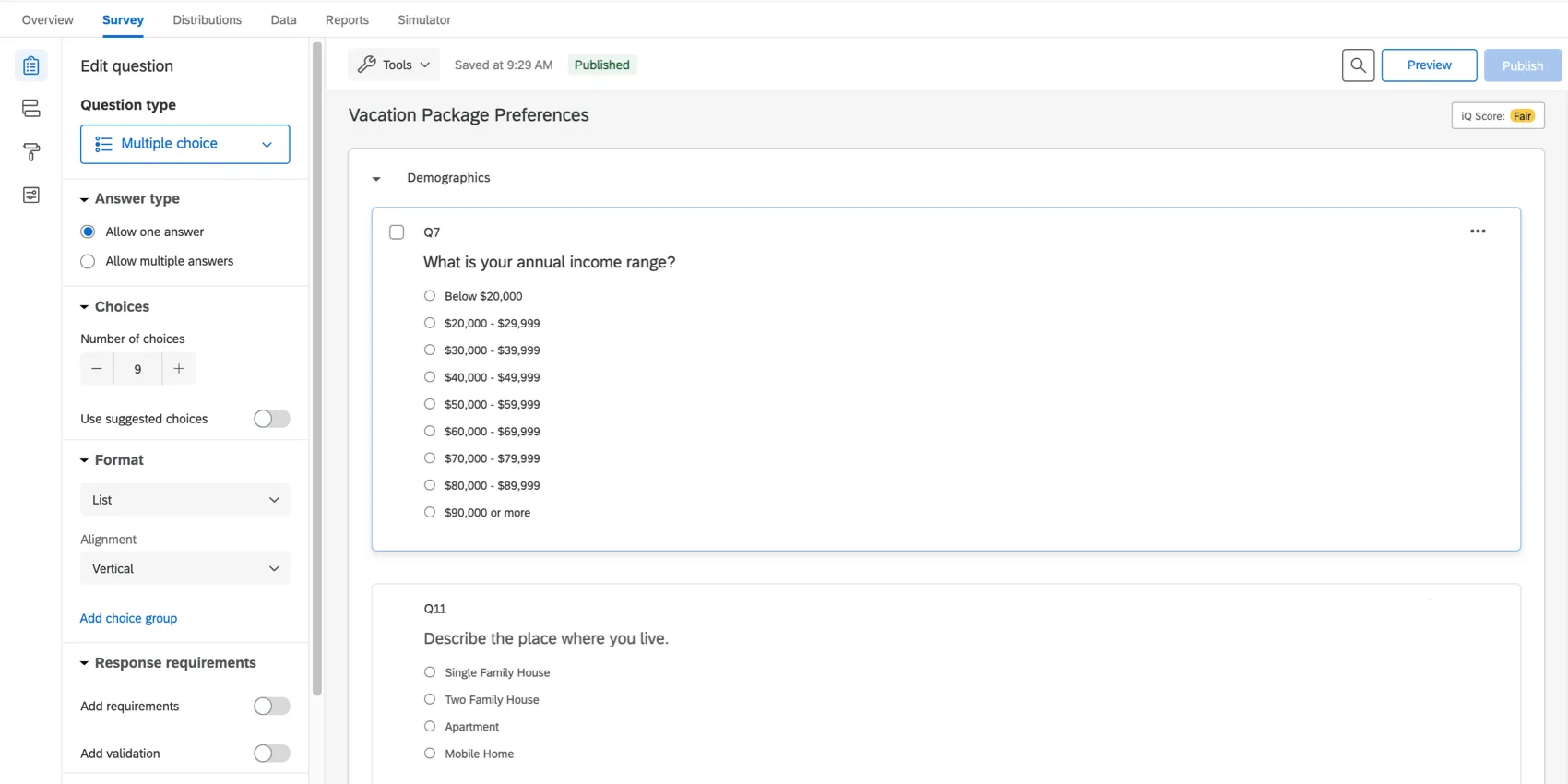The width and height of the screenshot is (1568, 784).
Task: Open the Look and feel paint roller icon
Action: (31, 152)
